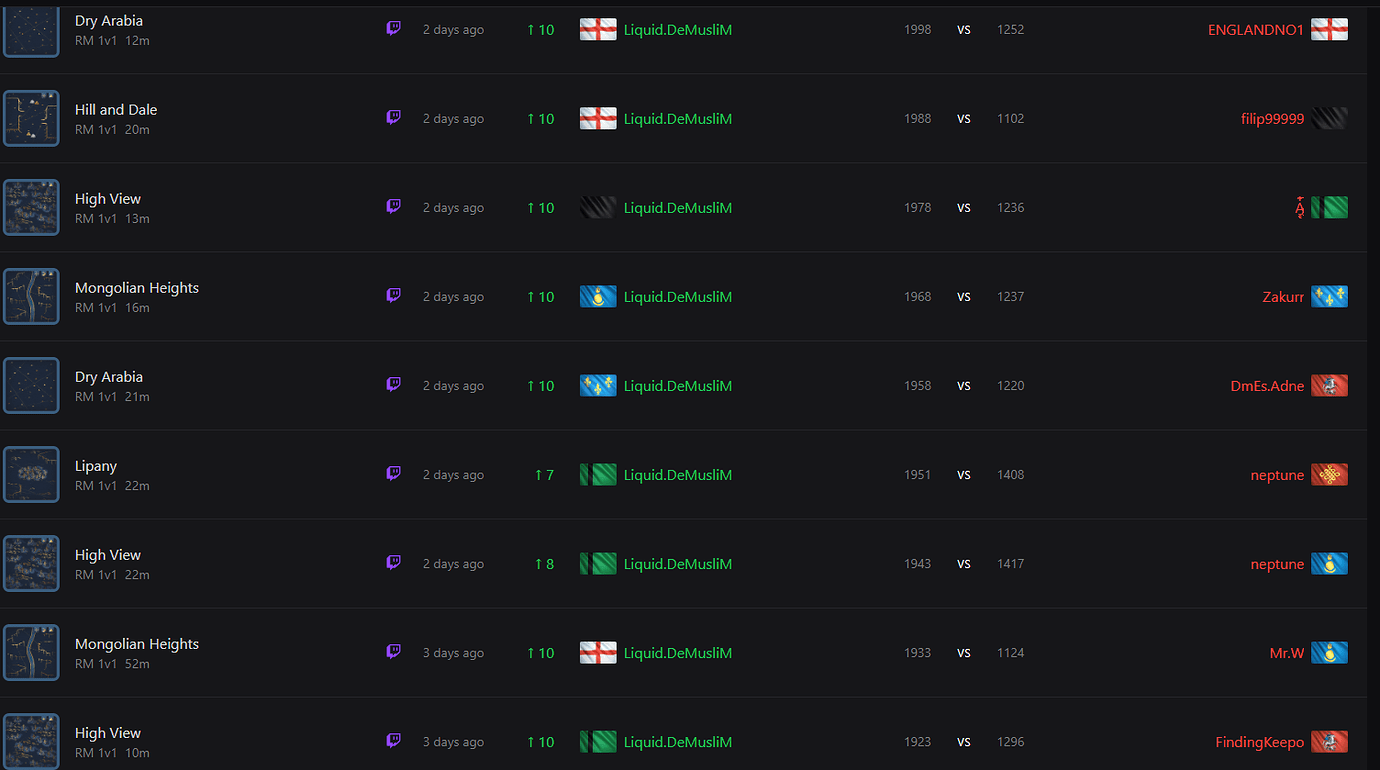
Task: Click neptune on the High View 22m match
Action: click(x=1277, y=563)
